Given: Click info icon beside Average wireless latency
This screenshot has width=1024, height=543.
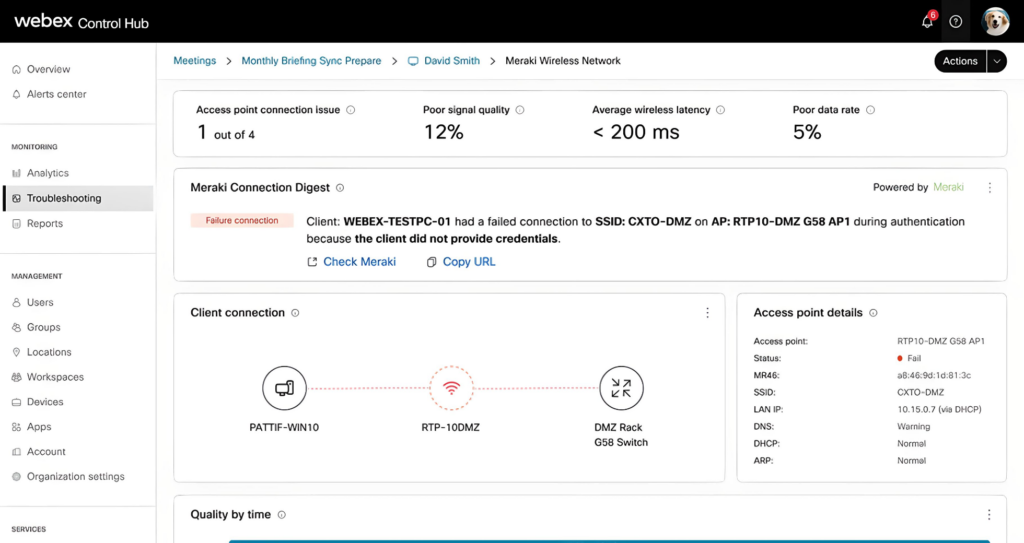Looking at the screenshot, I should point(720,110).
